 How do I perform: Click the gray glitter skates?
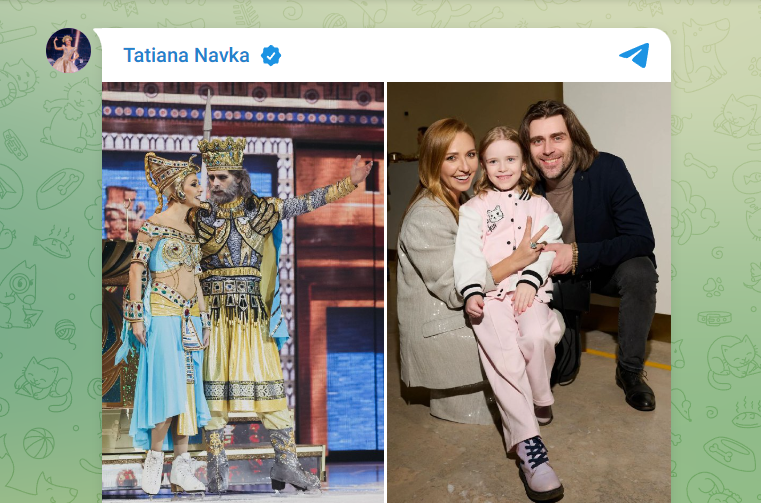(x=289, y=460)
